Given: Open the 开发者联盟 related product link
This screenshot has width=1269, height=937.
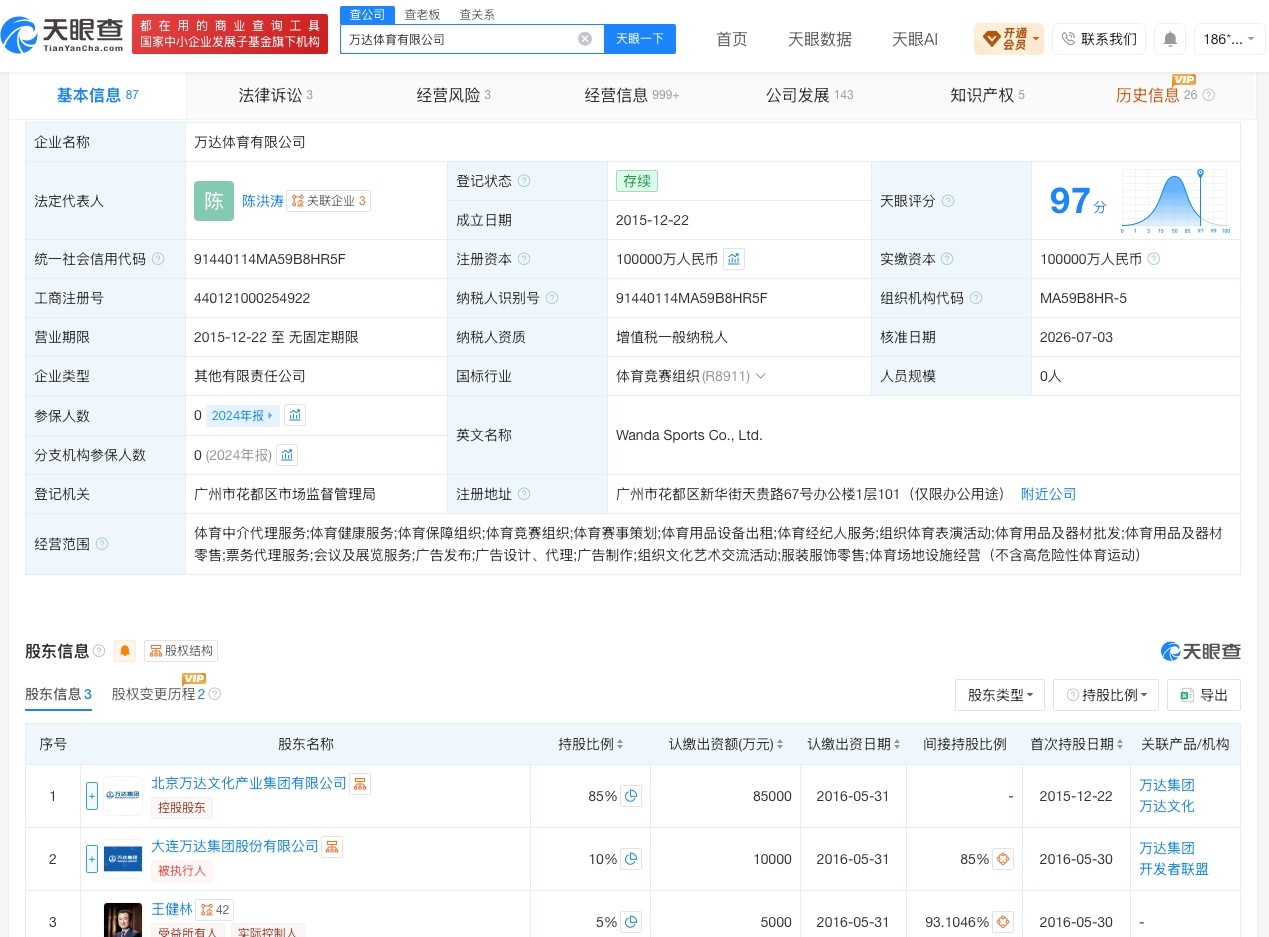Looking at the screenshot, I should pos(1174,869).
